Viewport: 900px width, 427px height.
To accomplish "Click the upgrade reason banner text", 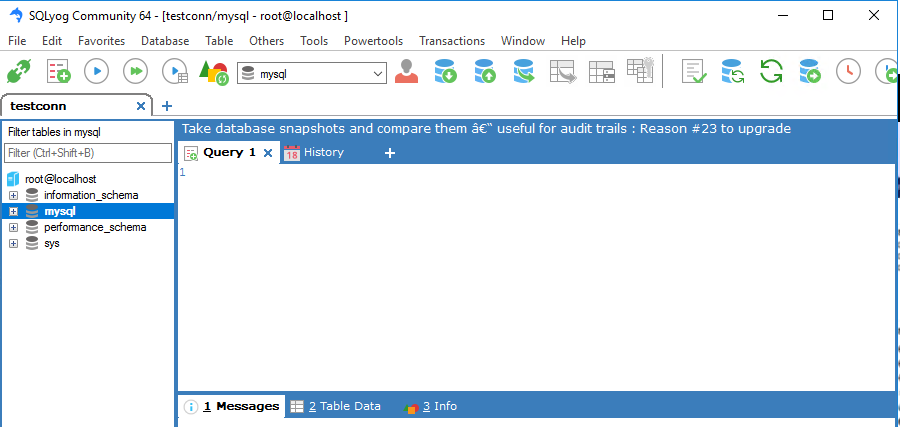I will (487, 129).
